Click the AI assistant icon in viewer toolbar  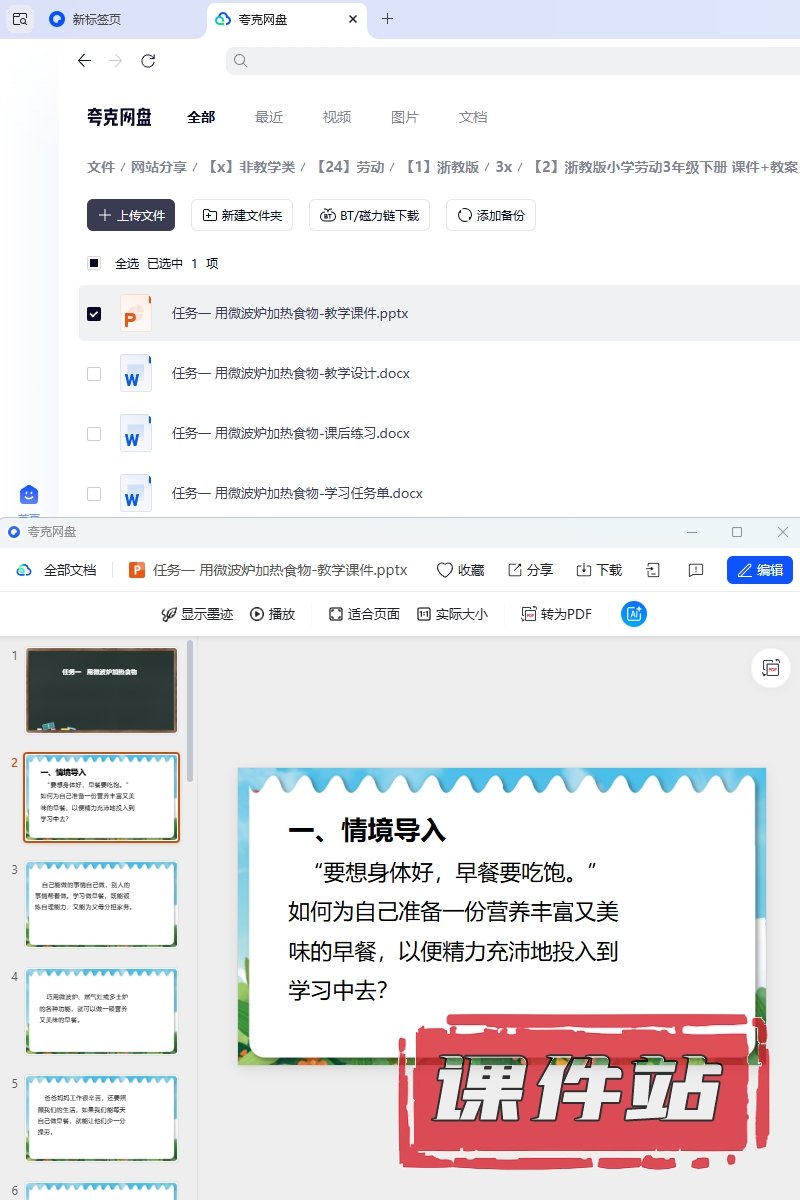tap(634, 614)
